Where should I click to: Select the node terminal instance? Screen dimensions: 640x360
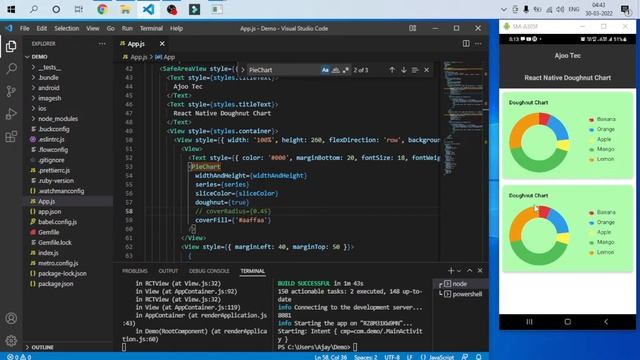460,284
